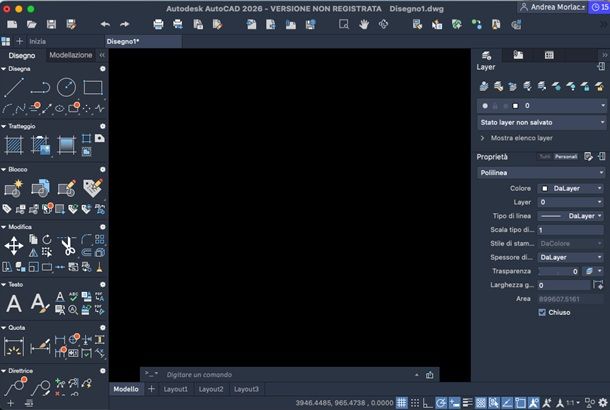The height and width of the screenshot is (410, 610).
Task: Select the Rectangle tool
Action: pyautogui.click(x=93, y=87)
